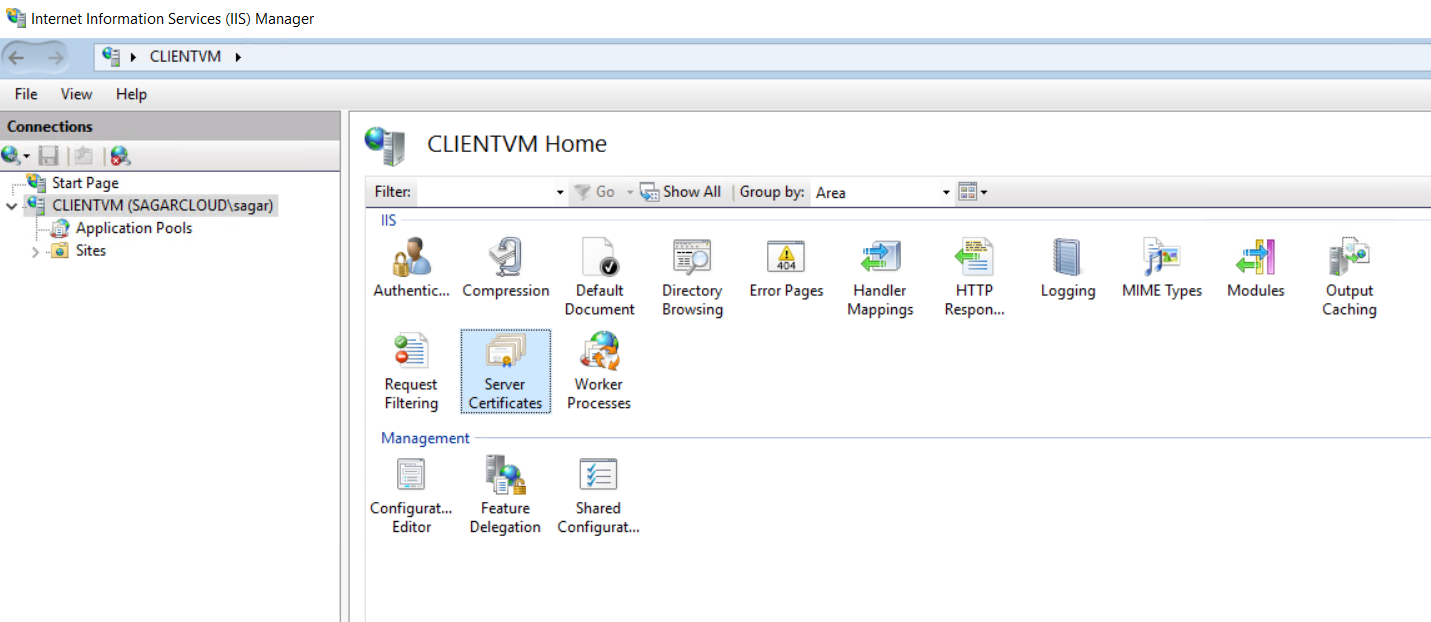
Task: Open the Create New Connection dropdown arrow
Action: pos(26,157)
